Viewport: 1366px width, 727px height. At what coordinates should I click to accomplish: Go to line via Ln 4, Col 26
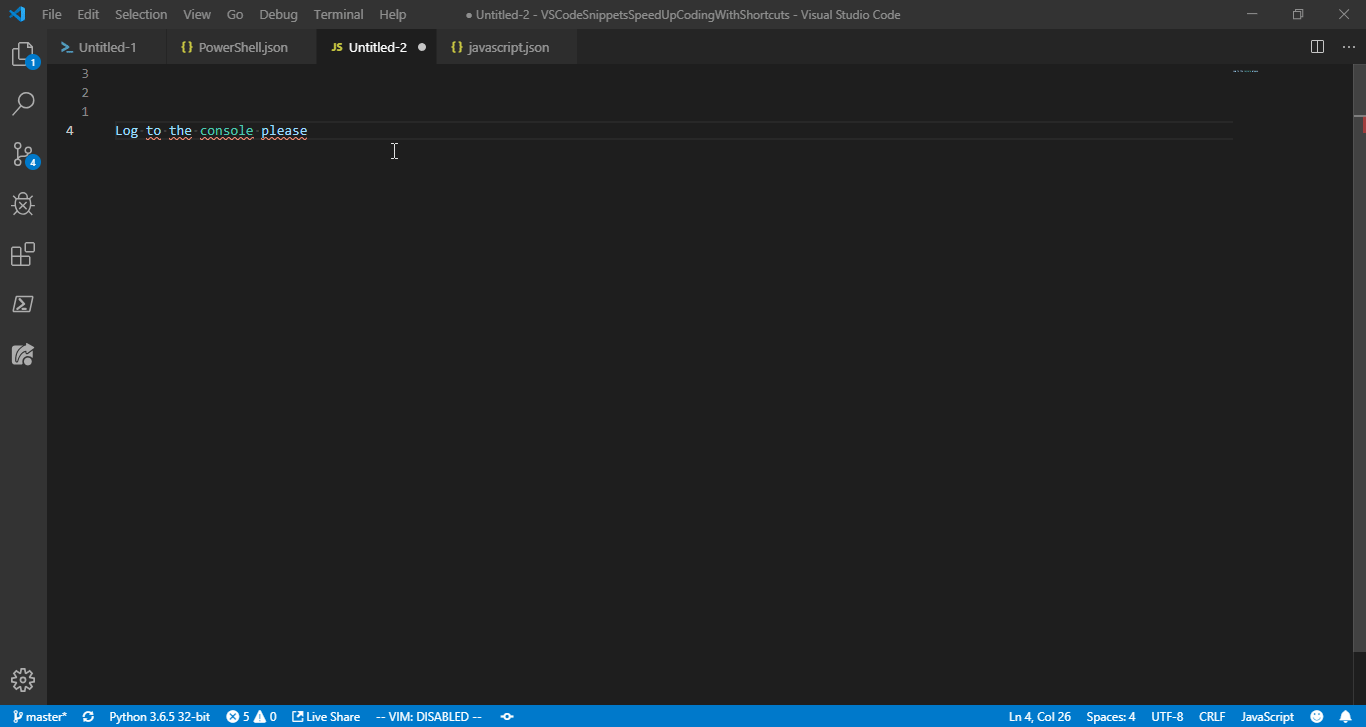click(x=1040, y=717)
